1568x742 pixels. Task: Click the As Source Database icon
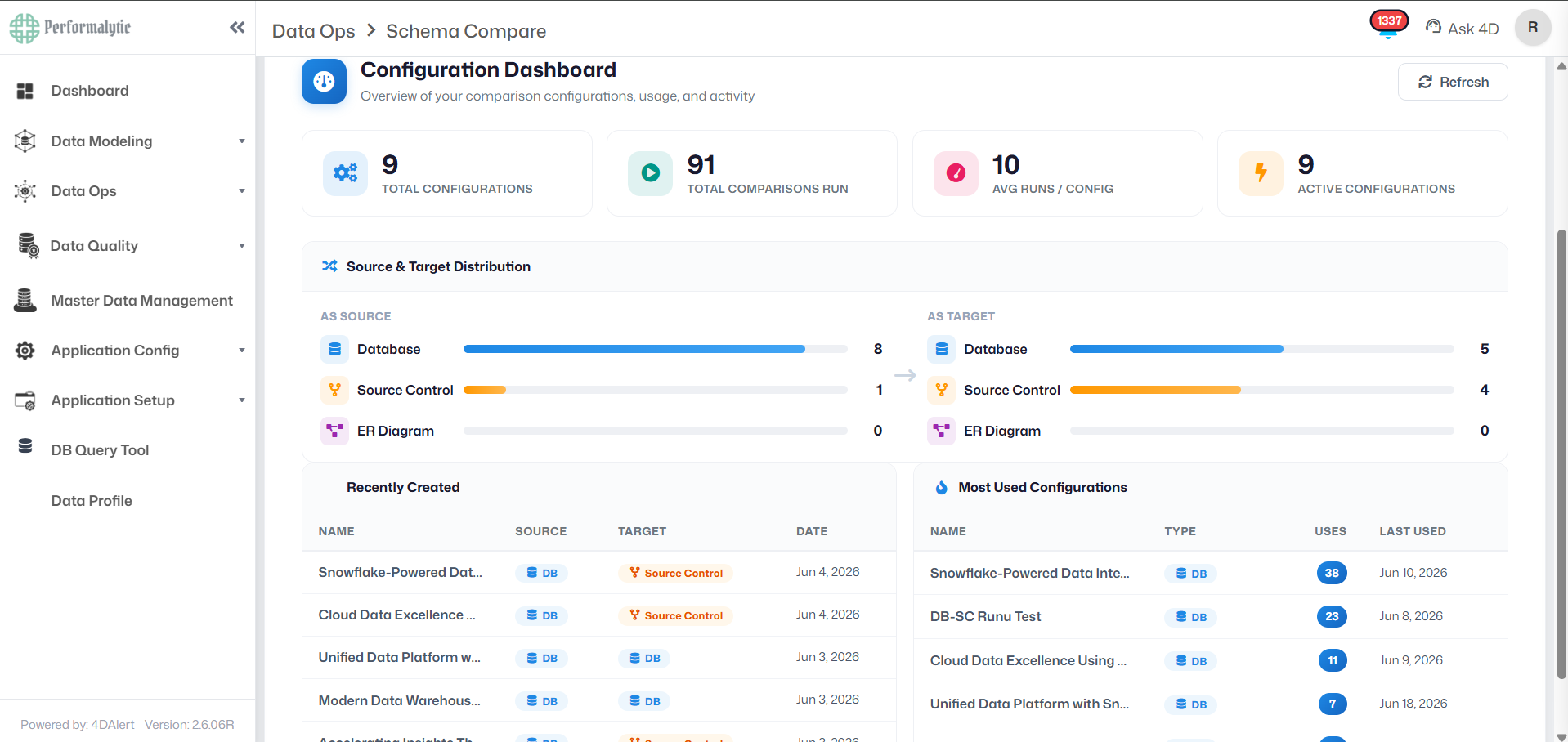tap(334, 349)
